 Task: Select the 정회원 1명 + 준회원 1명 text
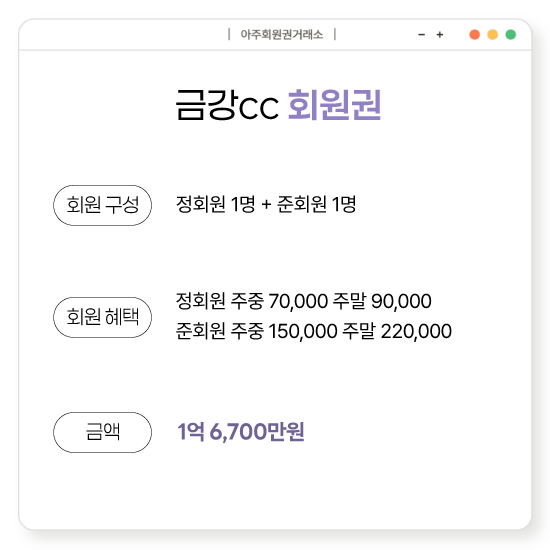(x=266, y=204)
